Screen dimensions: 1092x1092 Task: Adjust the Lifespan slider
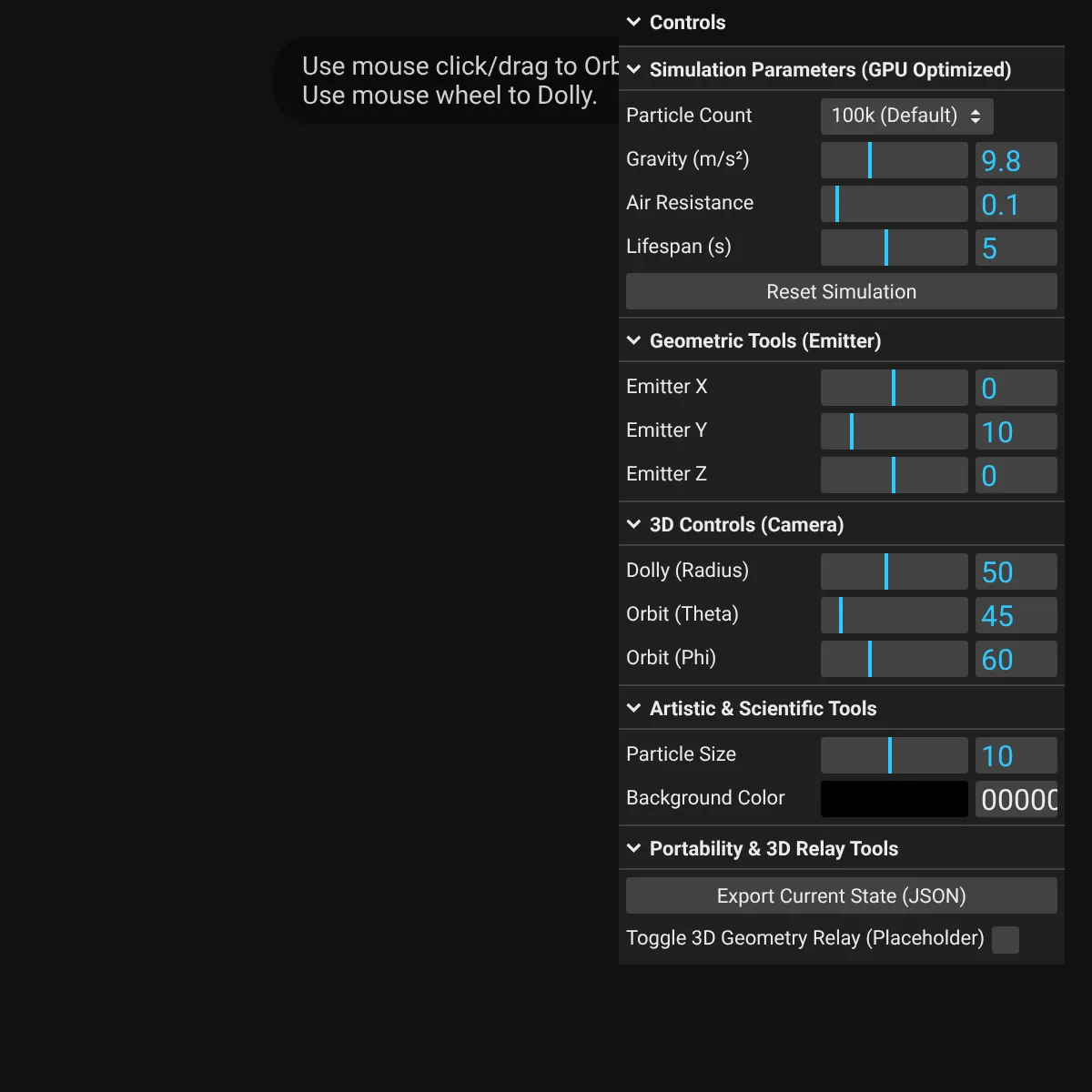(x=894, y=248)
